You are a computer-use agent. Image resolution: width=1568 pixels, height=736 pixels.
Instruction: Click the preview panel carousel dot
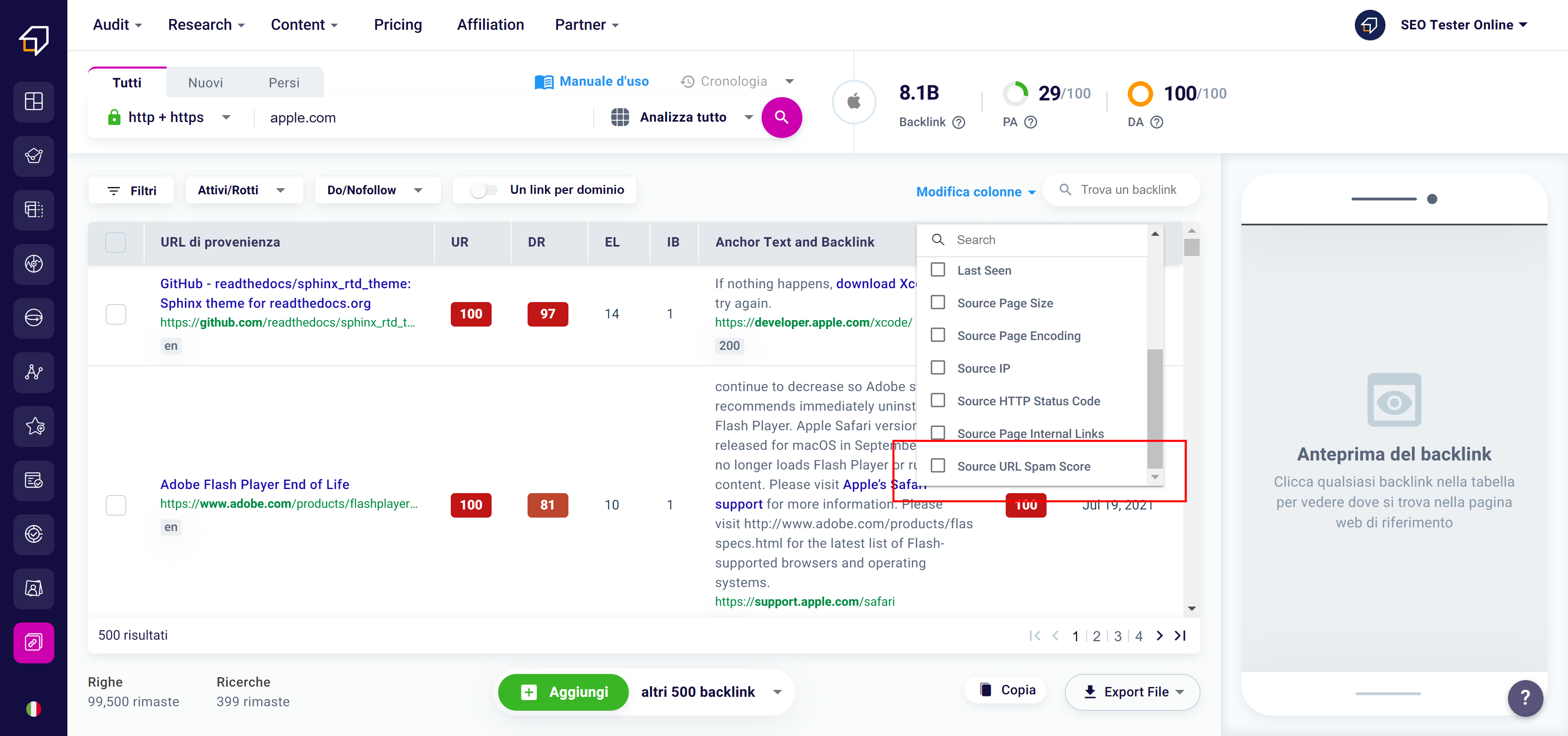pos(1432,199)
